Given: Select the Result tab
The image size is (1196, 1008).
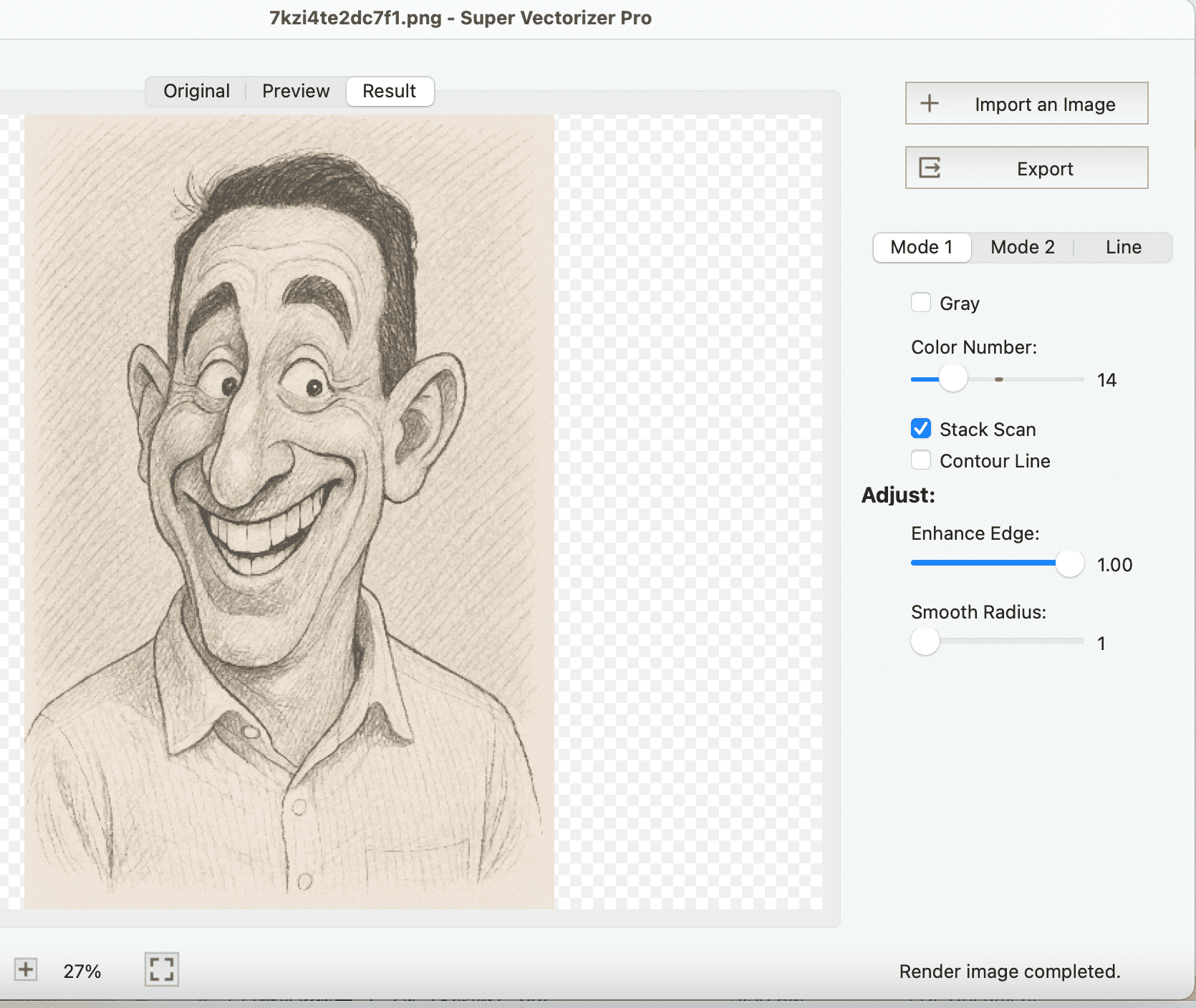Looking at the screenshot, I should coord(390,91).
